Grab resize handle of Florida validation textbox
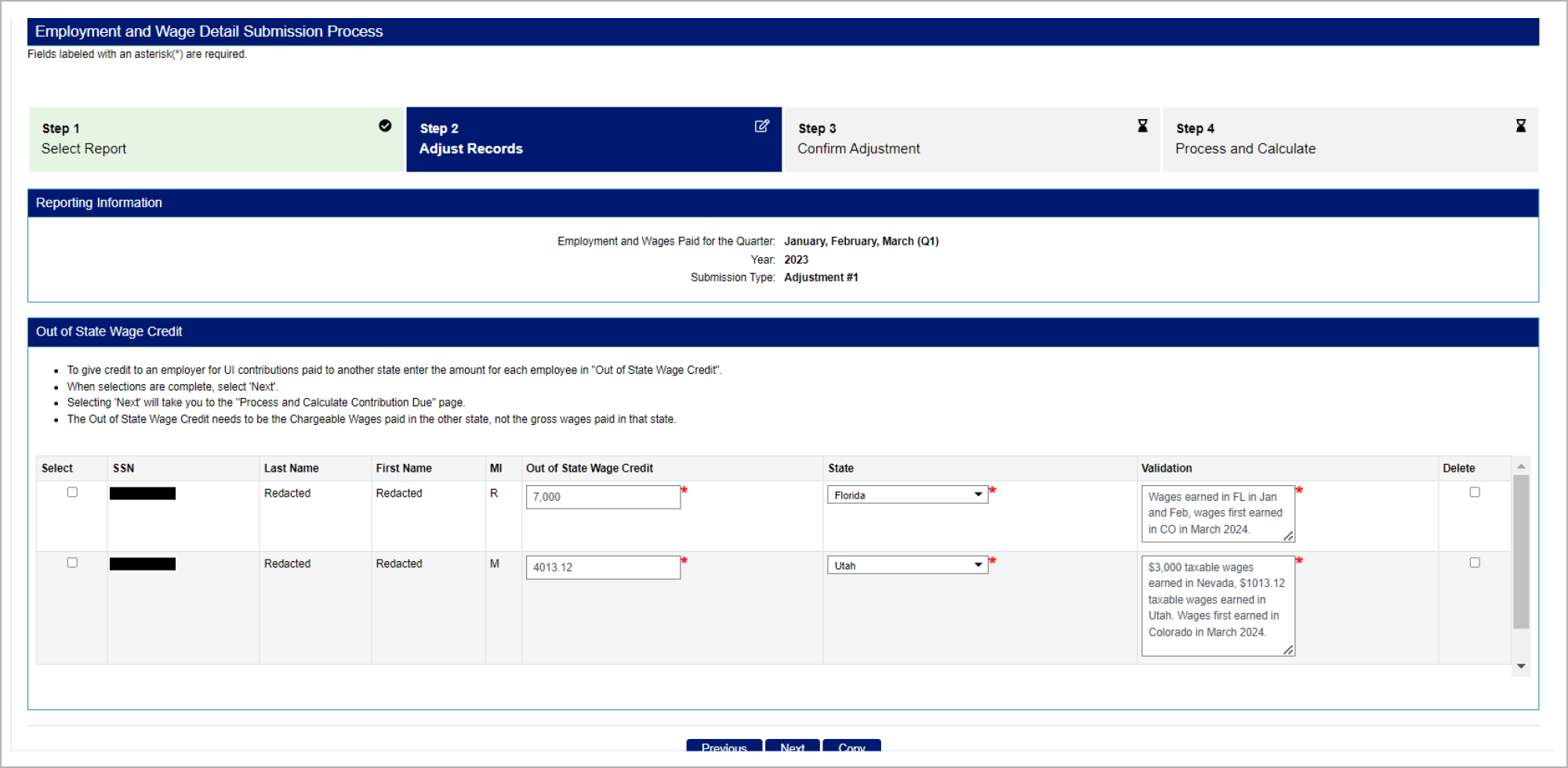 [x=1288, y=536]
